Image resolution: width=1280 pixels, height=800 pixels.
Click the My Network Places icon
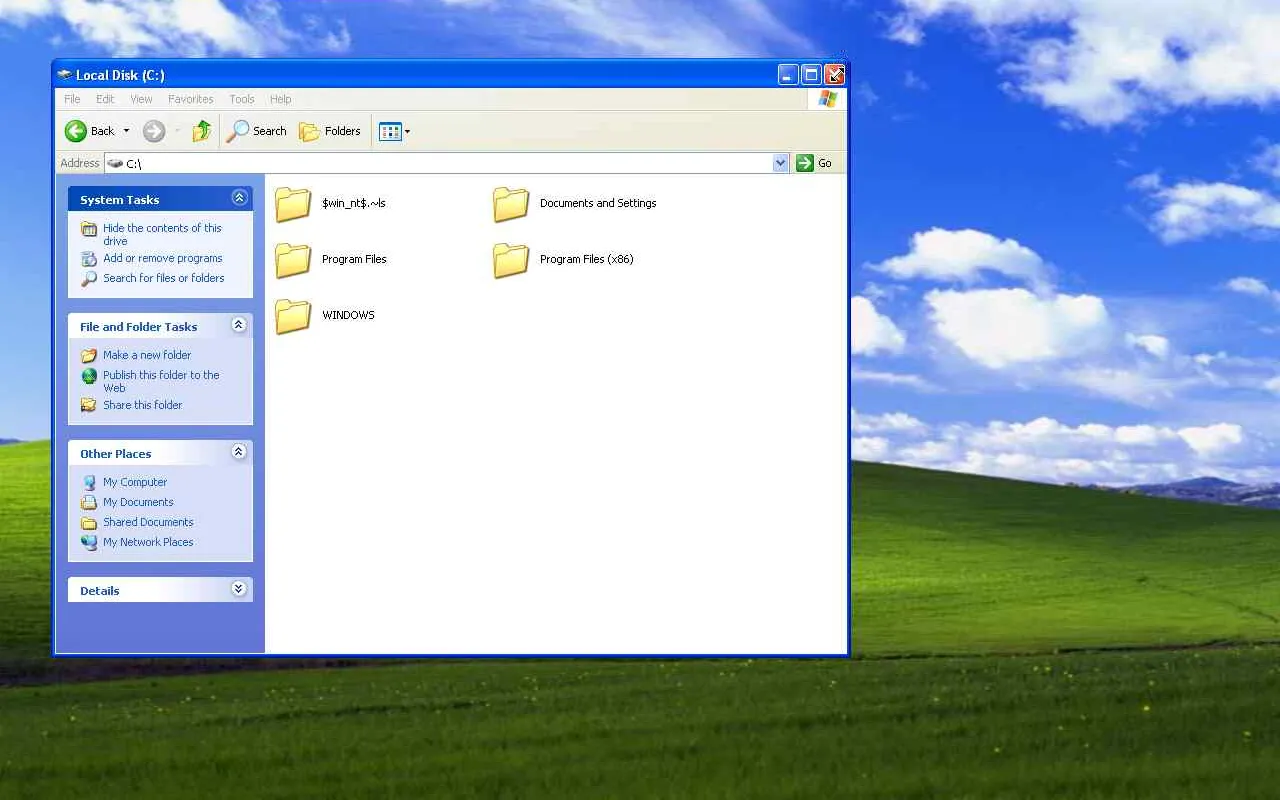(x=89, y=542)
